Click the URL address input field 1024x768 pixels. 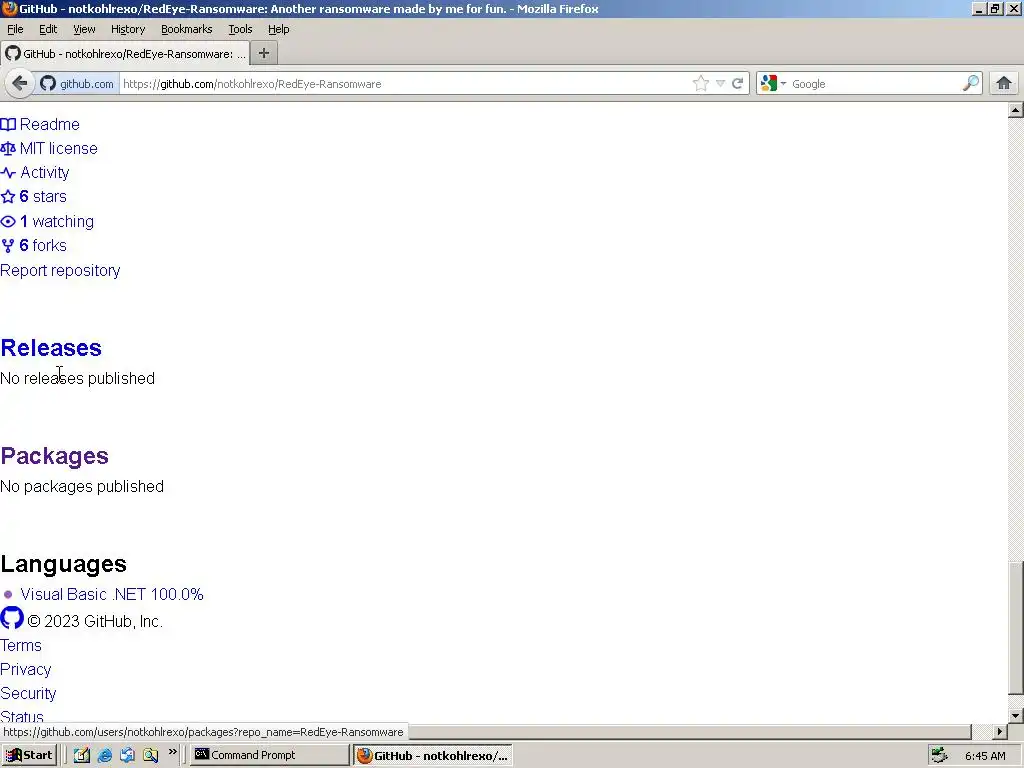click(x=405, y=84)
